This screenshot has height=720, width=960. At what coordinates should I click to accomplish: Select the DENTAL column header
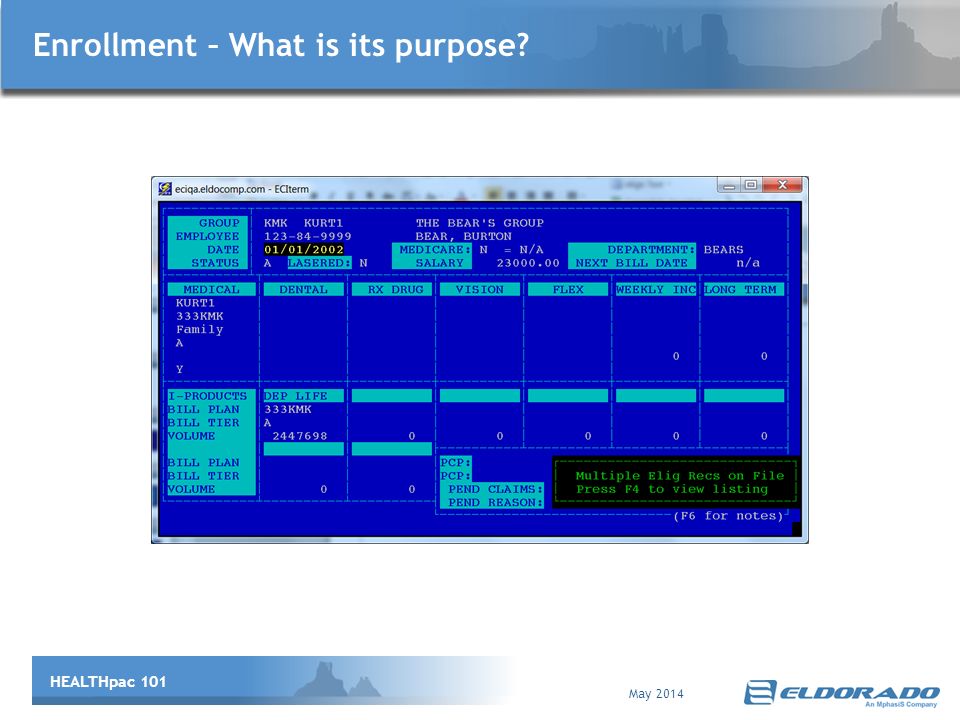pos(303,290)
